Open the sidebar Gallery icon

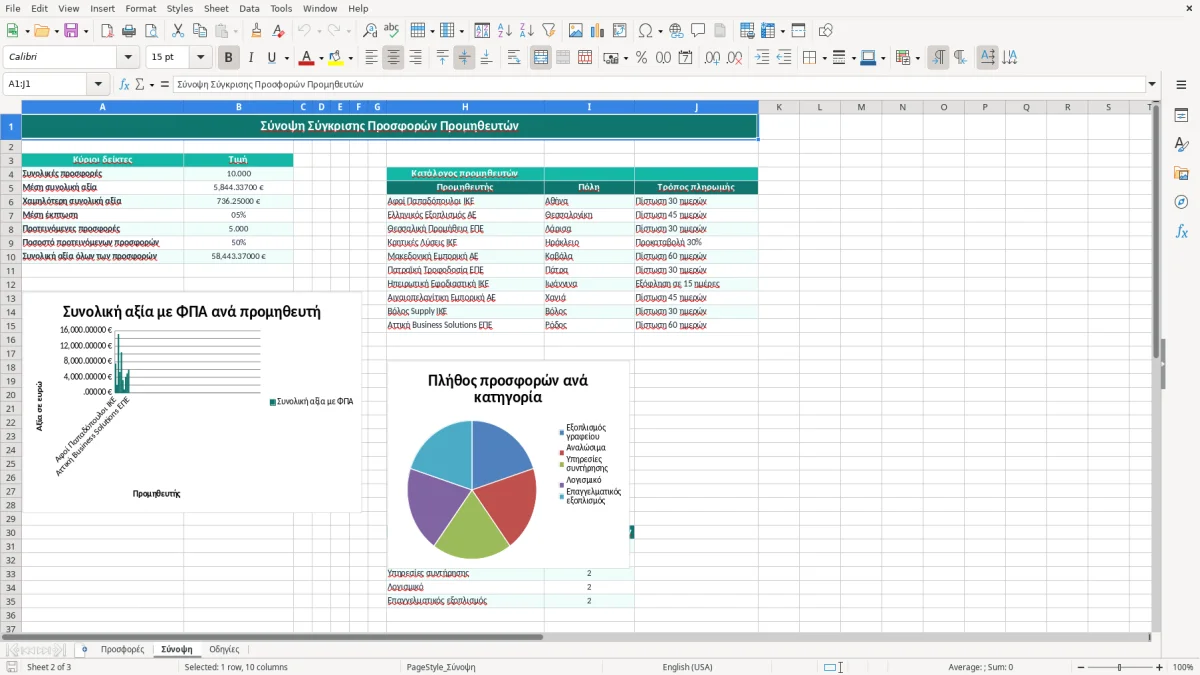[1181, 173]
